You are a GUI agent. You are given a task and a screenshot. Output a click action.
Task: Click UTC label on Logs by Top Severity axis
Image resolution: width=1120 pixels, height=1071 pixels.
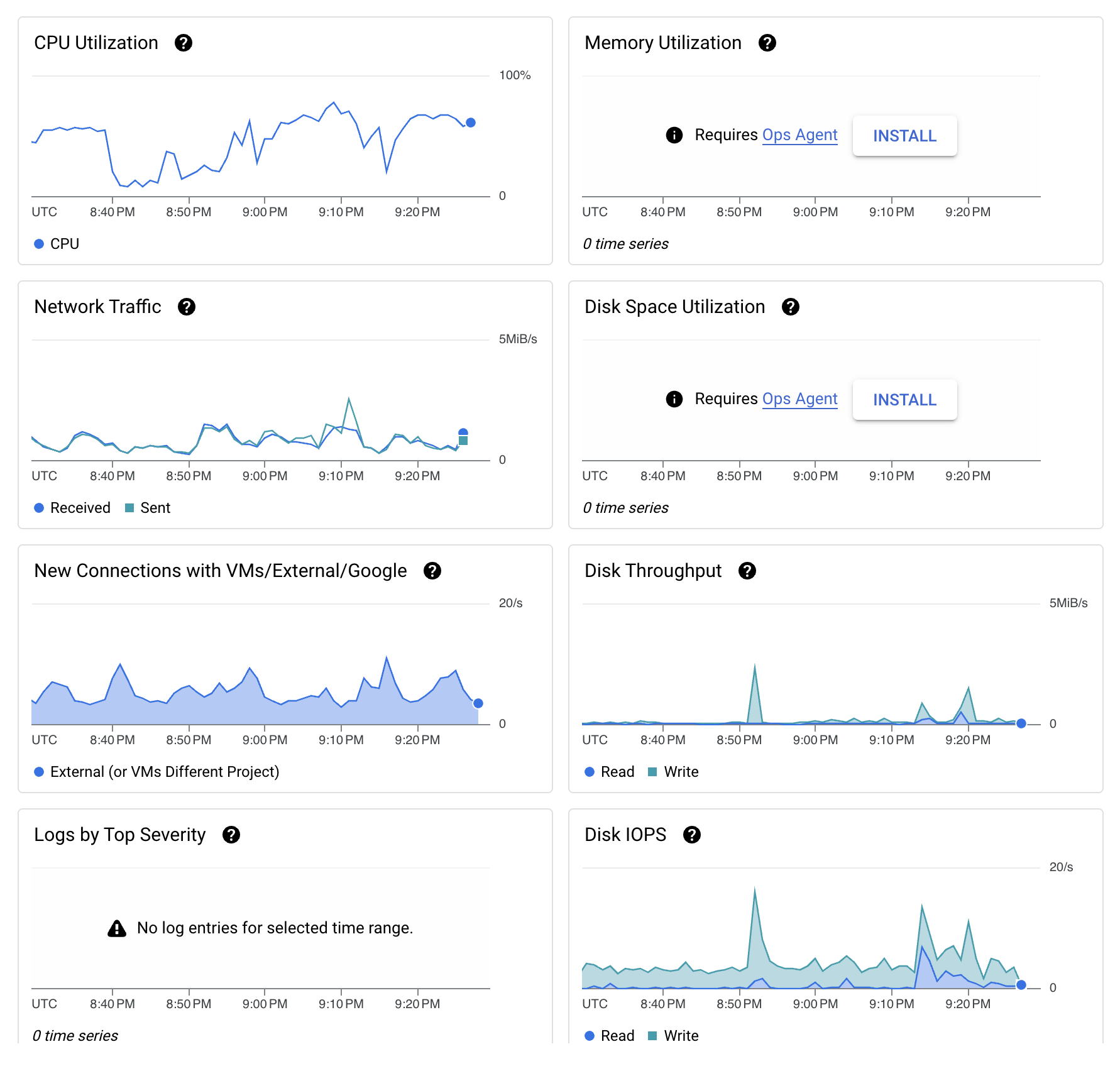(x=44, y=1004)
